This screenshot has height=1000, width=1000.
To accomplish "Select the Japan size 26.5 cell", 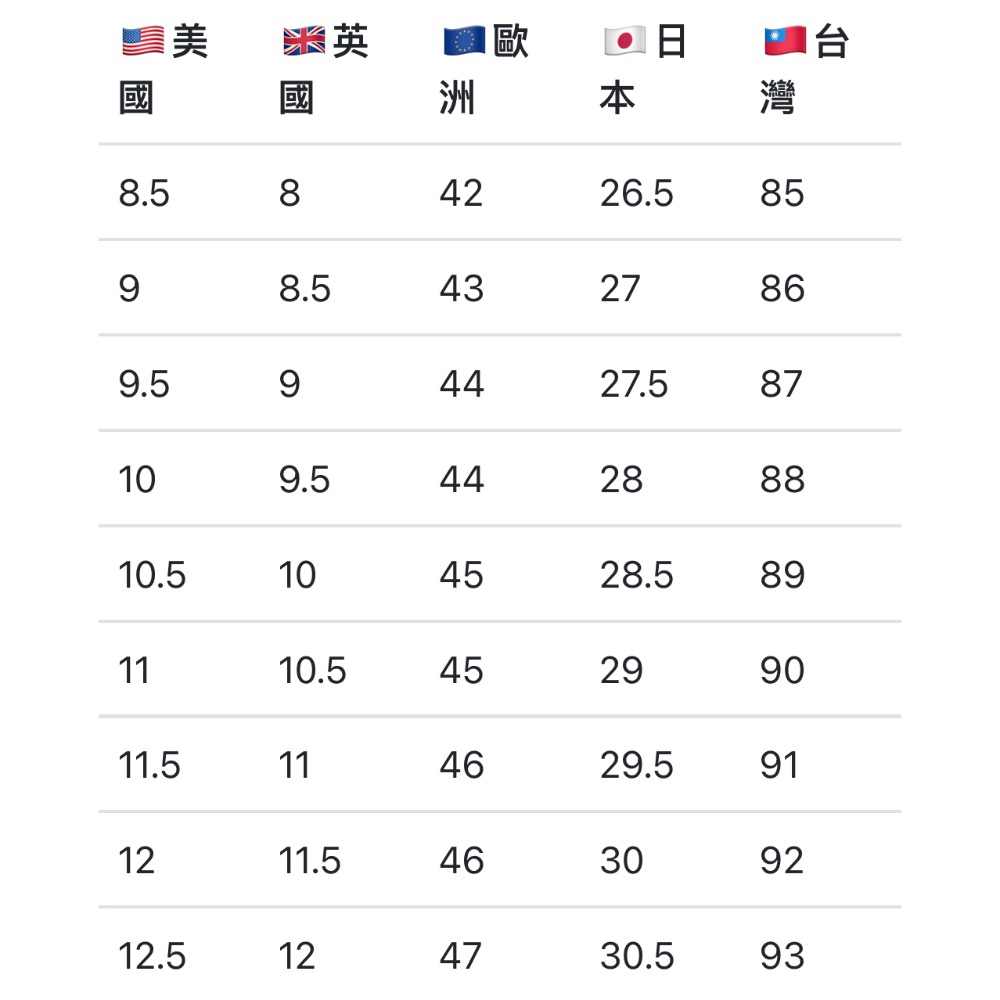I will tap(636, 193).
